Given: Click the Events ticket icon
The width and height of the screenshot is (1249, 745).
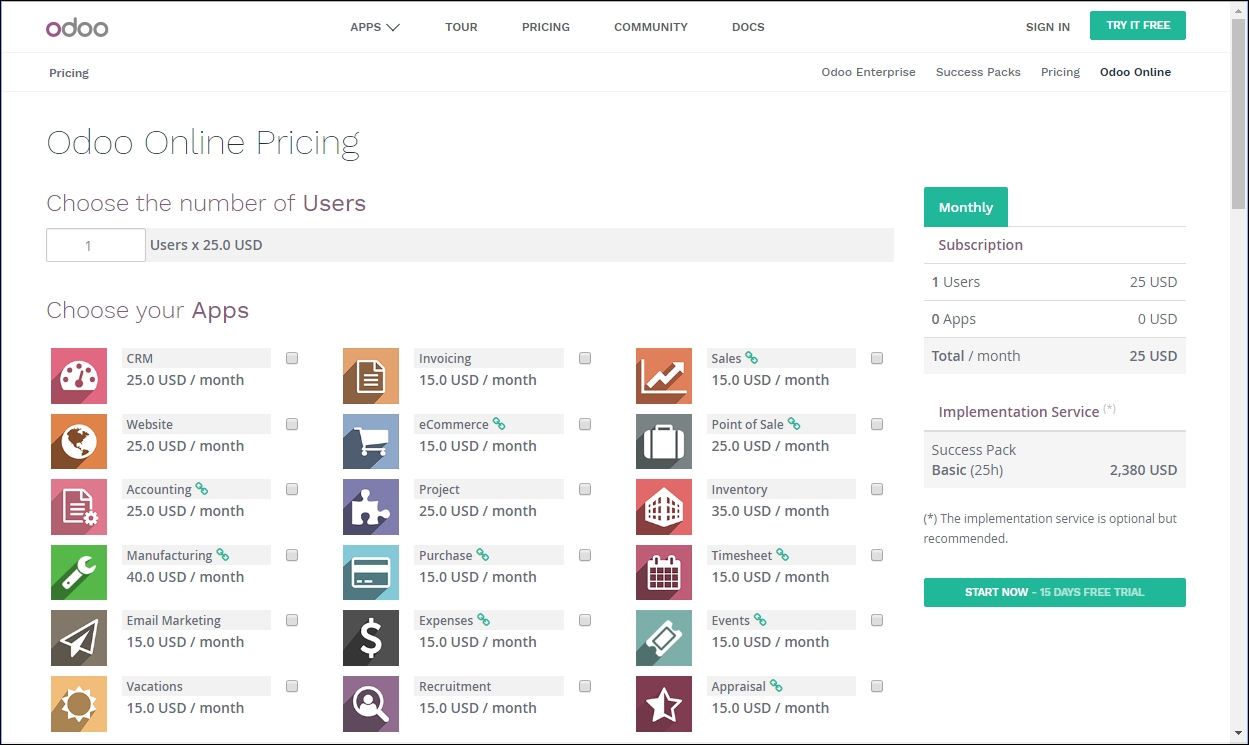Looking at the screenshot, I should pyautogui.click(x=664, y=638).
